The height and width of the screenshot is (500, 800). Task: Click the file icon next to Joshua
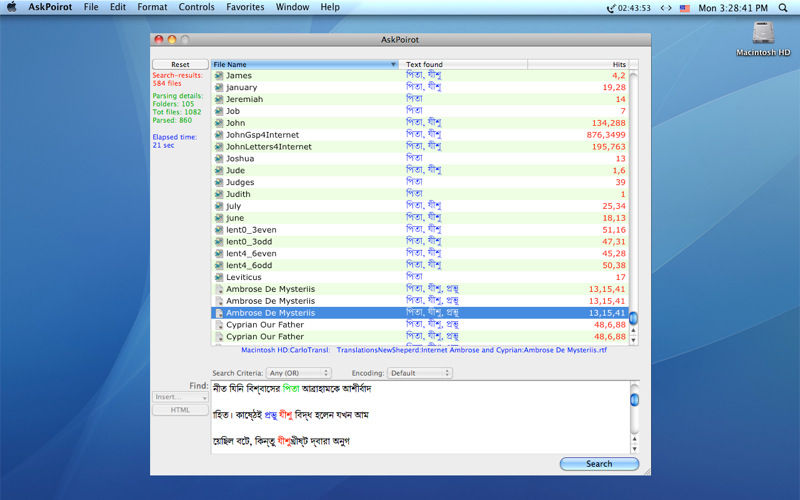(219, 159)
